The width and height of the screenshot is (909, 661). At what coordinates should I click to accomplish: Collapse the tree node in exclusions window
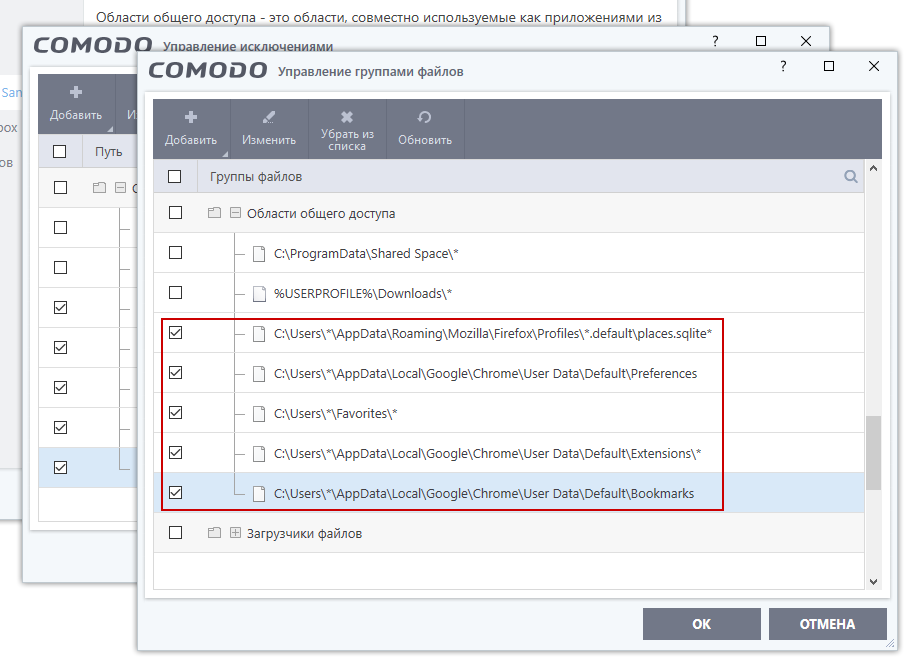coord(121,187)
